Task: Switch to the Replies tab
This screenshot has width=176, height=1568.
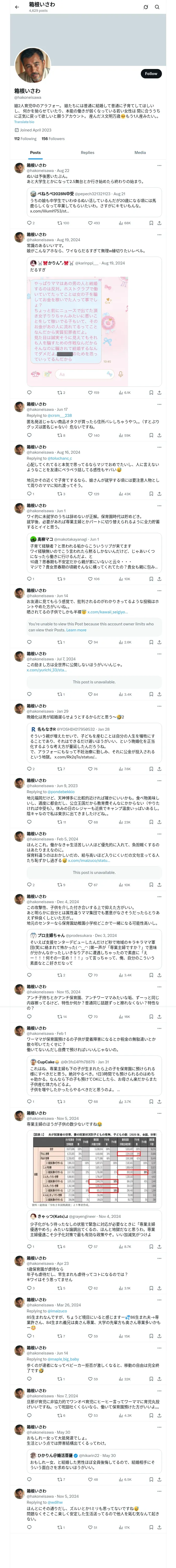Action: (x=87, y=153)
